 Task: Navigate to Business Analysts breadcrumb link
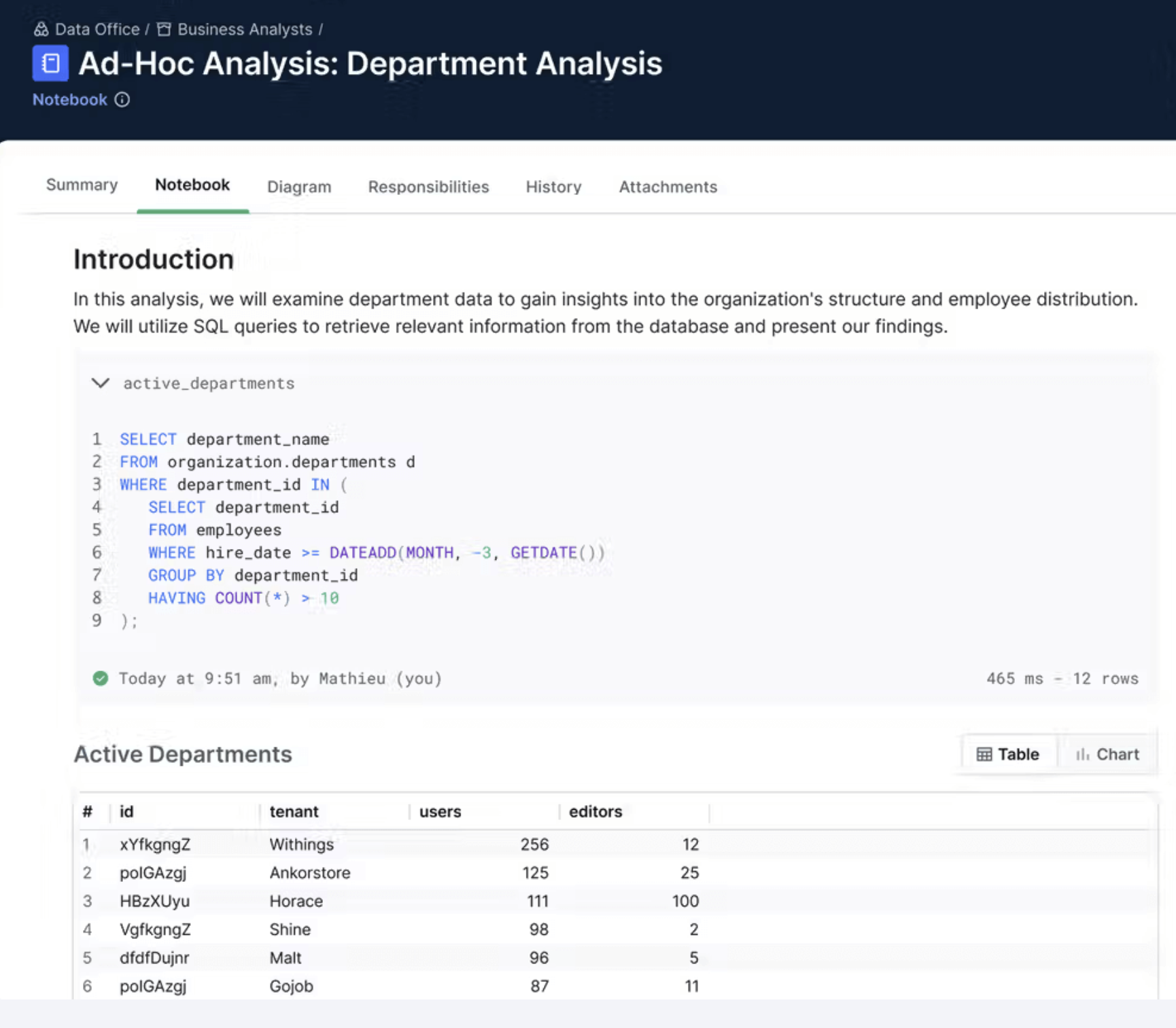coord(245,29)
